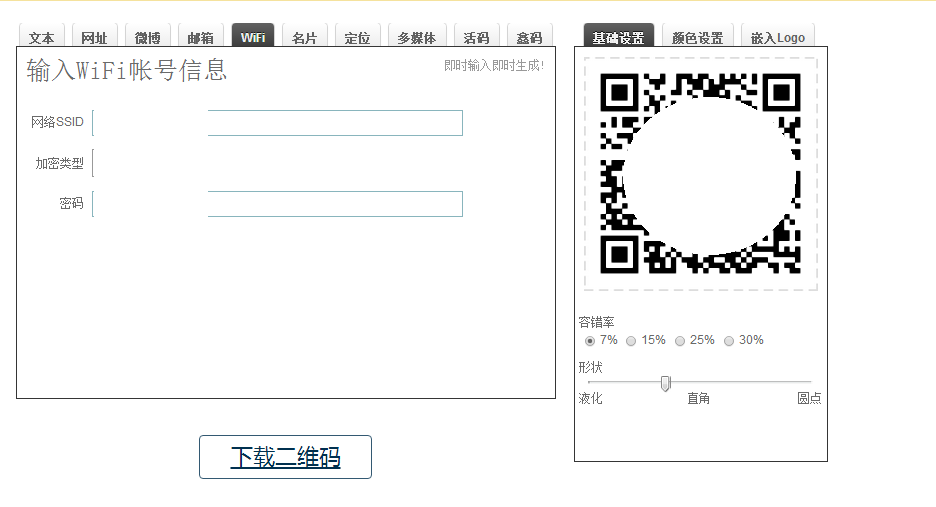The width and height of the screenshot is (936, 507).
Task: Open the 名片 tab
Action: coord(304,36)
